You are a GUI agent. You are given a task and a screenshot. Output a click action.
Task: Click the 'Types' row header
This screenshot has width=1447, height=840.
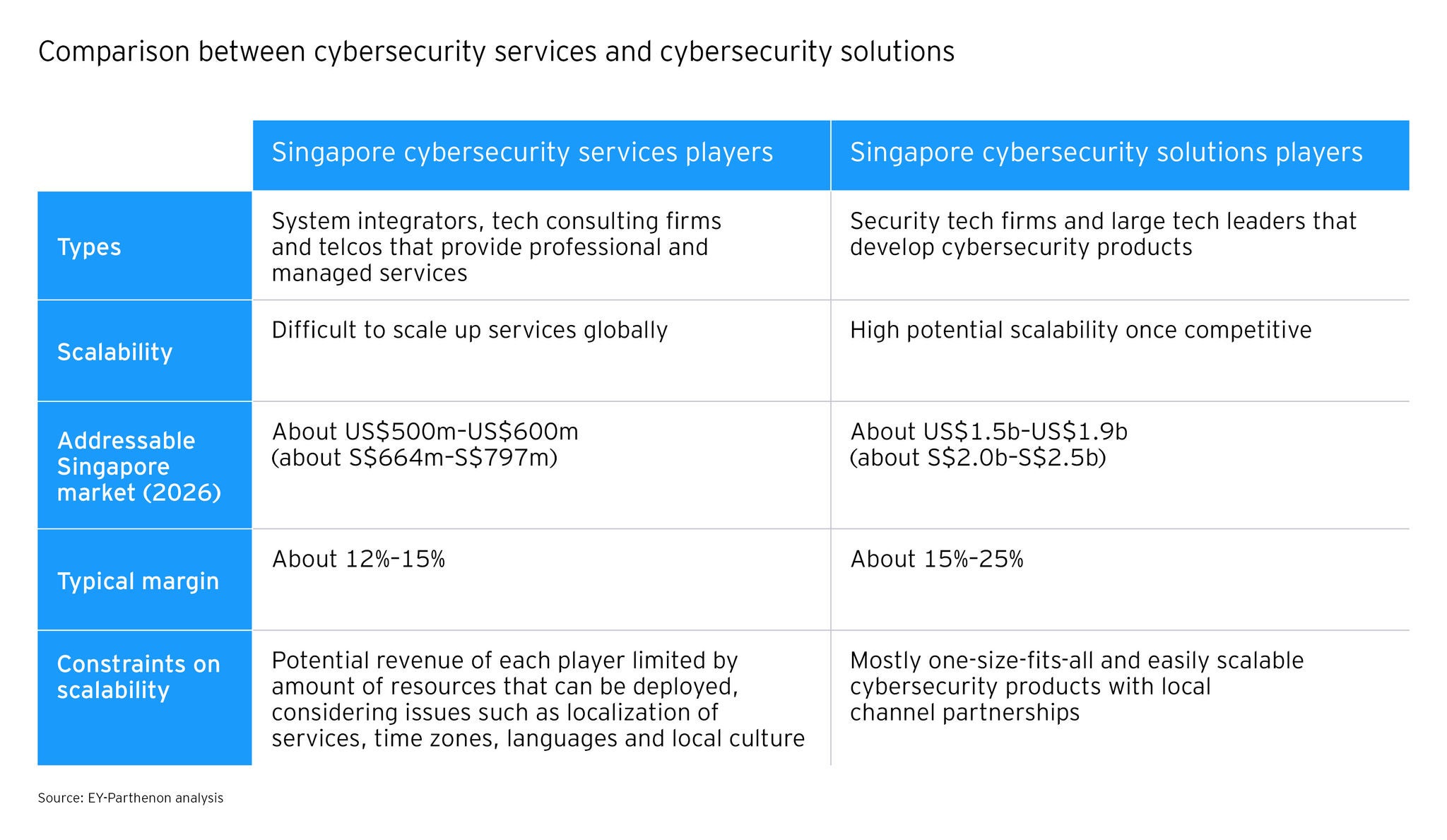[89, 247]
